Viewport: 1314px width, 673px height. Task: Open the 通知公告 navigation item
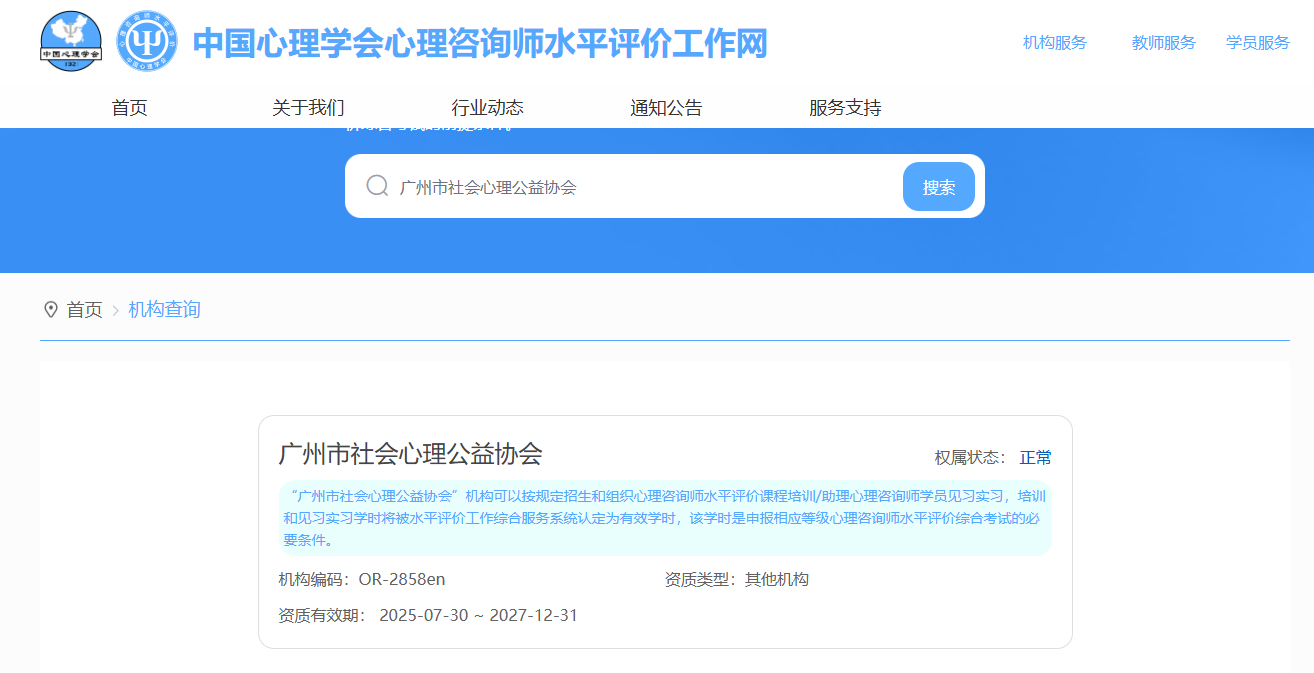click(x=666, y=108)
